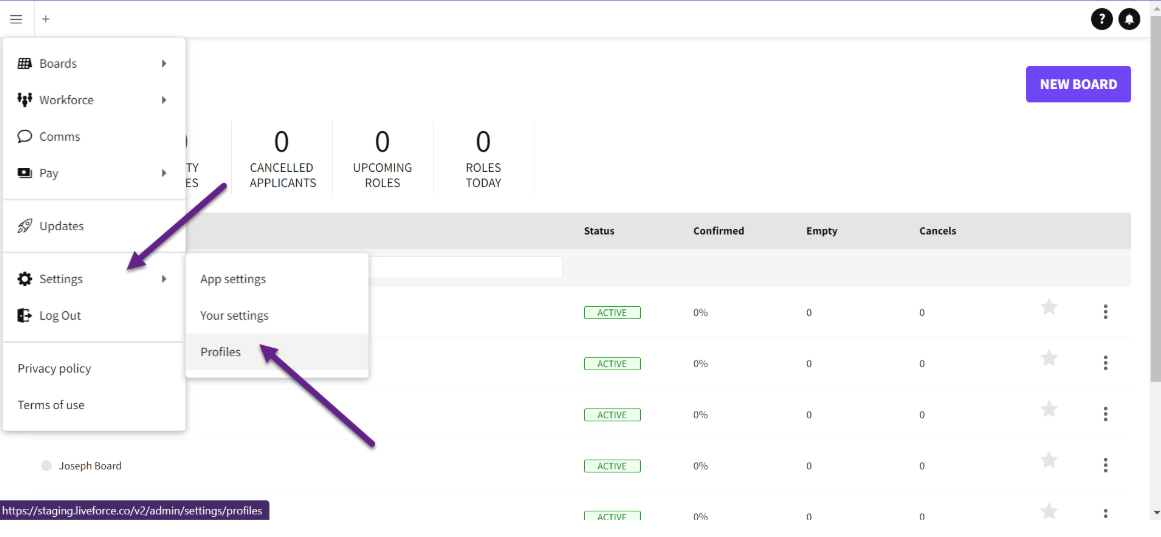Click the Boards grid icon
Screen dimensions: 1161x537
click(24, 64)
